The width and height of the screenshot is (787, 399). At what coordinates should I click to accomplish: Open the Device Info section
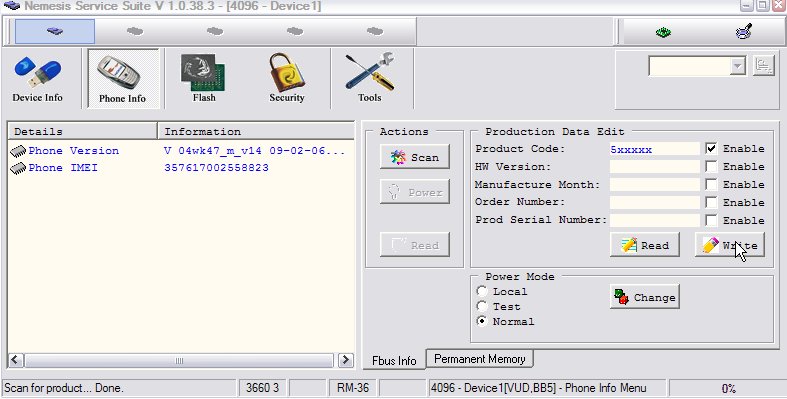(38, 79)
